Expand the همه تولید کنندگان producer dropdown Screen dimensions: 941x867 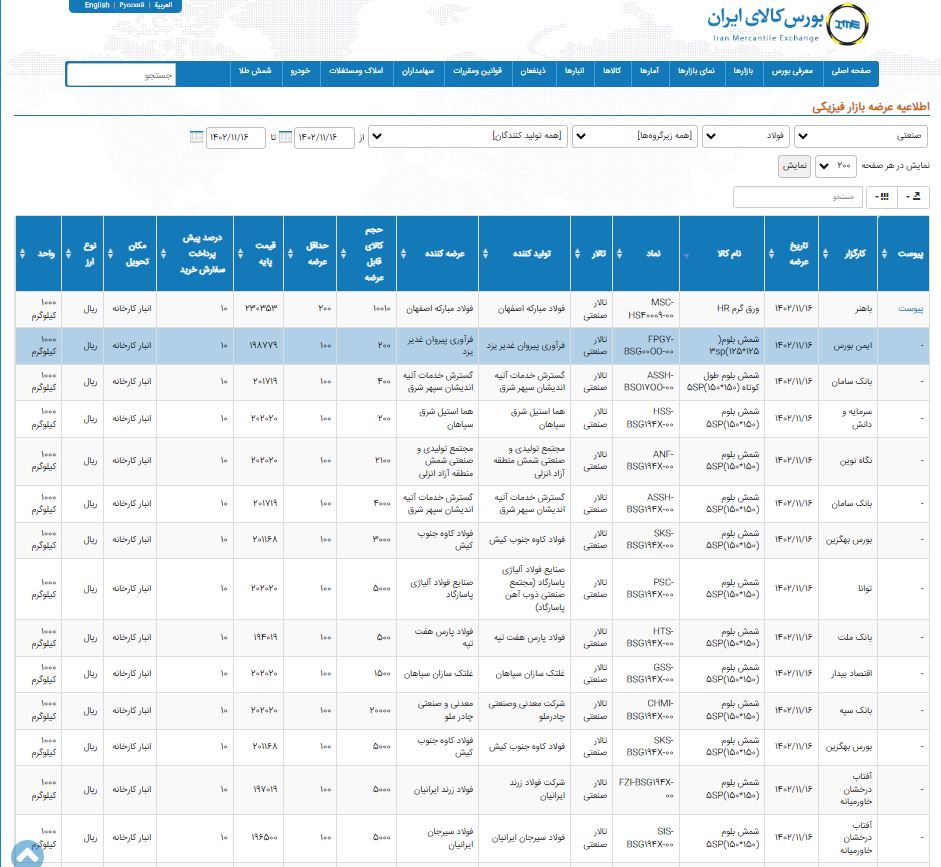point(467,136)
